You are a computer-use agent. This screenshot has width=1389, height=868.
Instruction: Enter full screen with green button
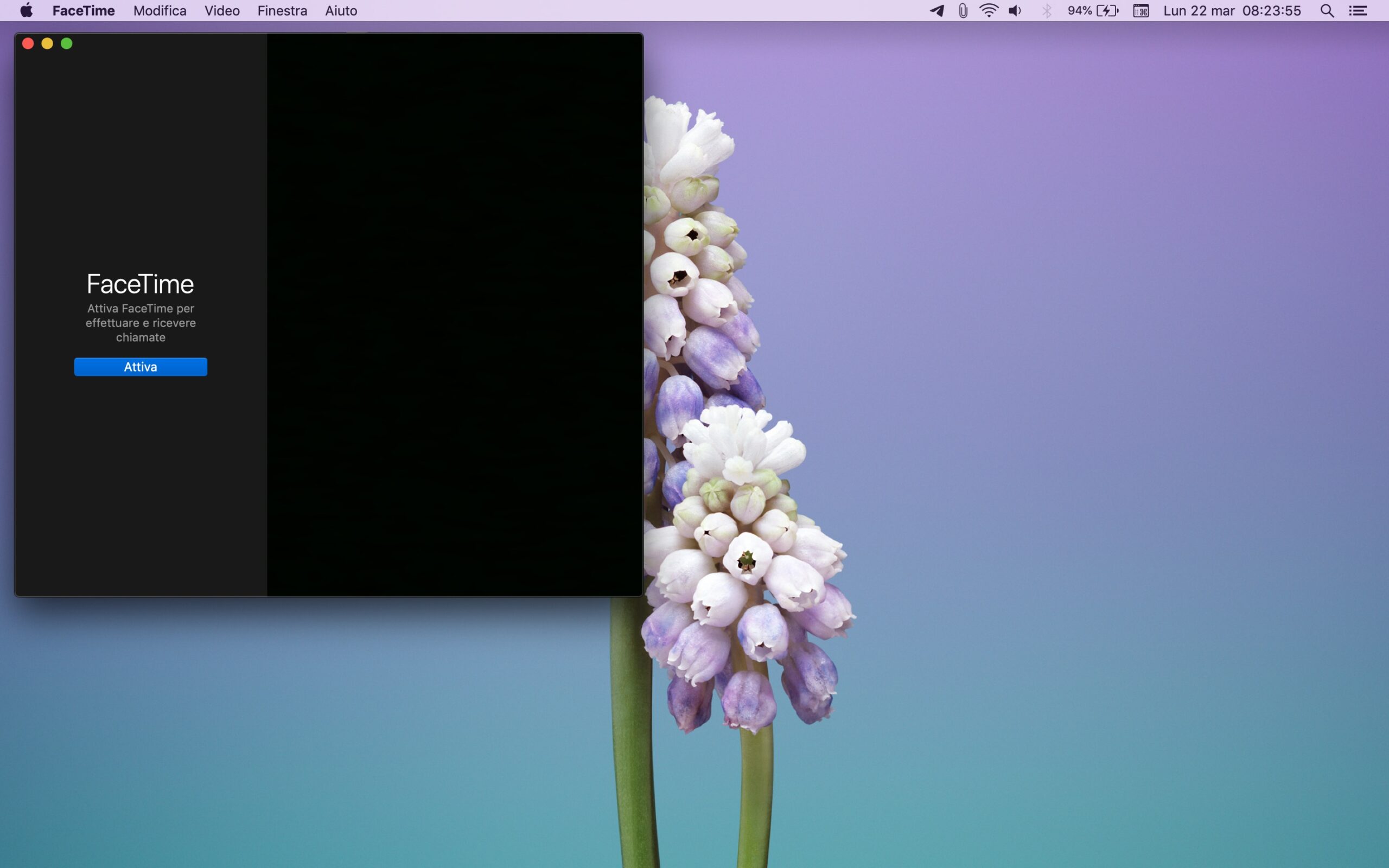(x=67, y=43)
